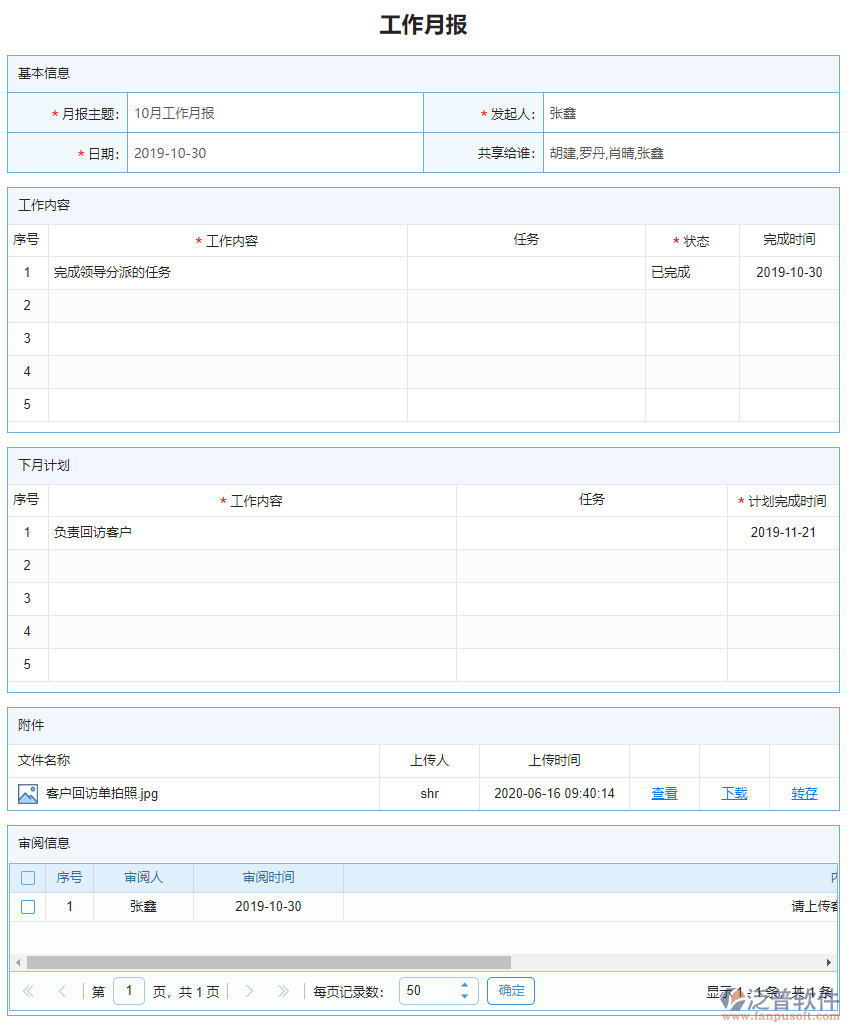勾选审阅人张鑫所在行的复选框
This screenshot has width=850, height=1032.
[28, 906]
